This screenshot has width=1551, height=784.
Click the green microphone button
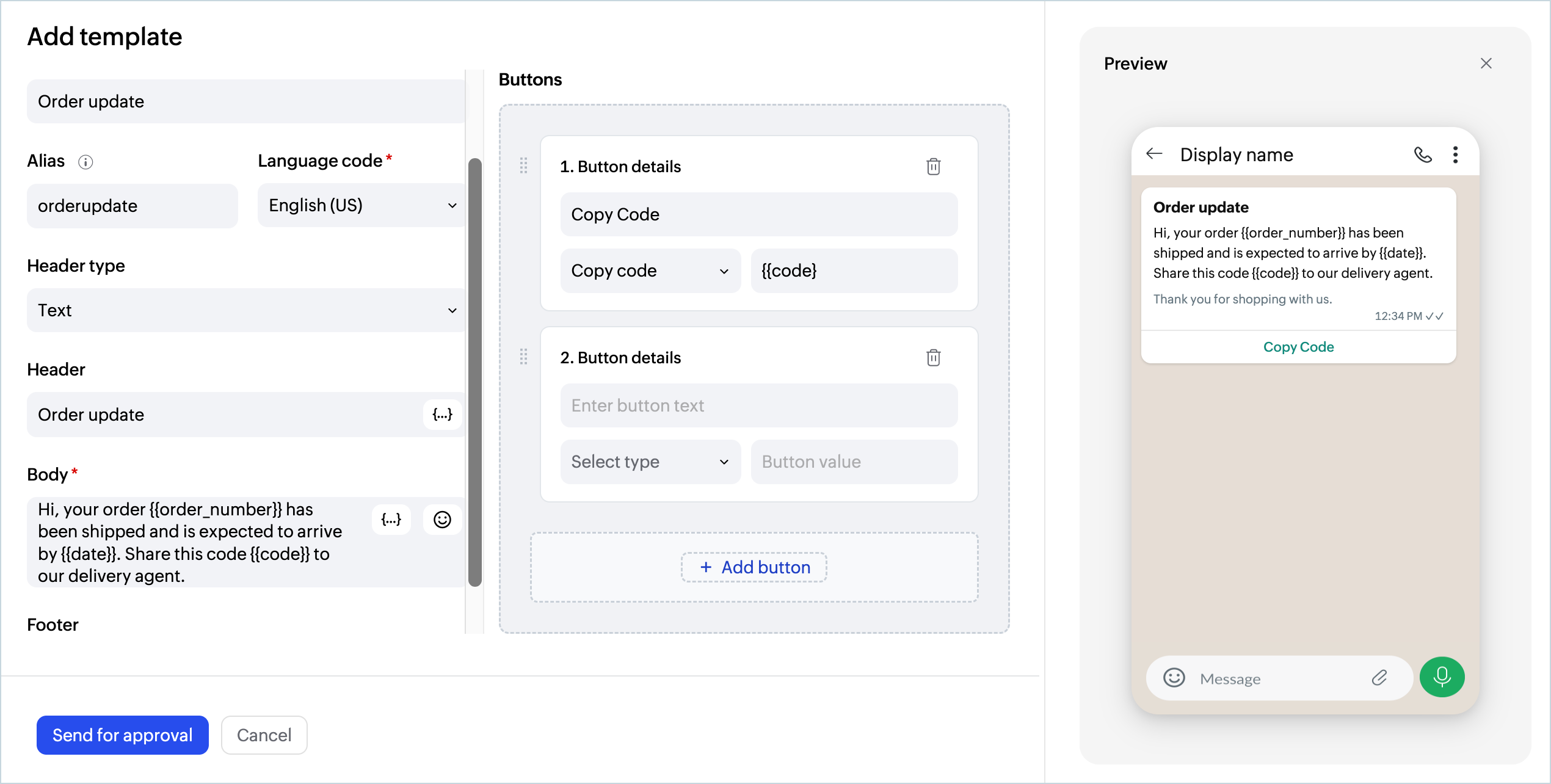[x=1442, y=677]
